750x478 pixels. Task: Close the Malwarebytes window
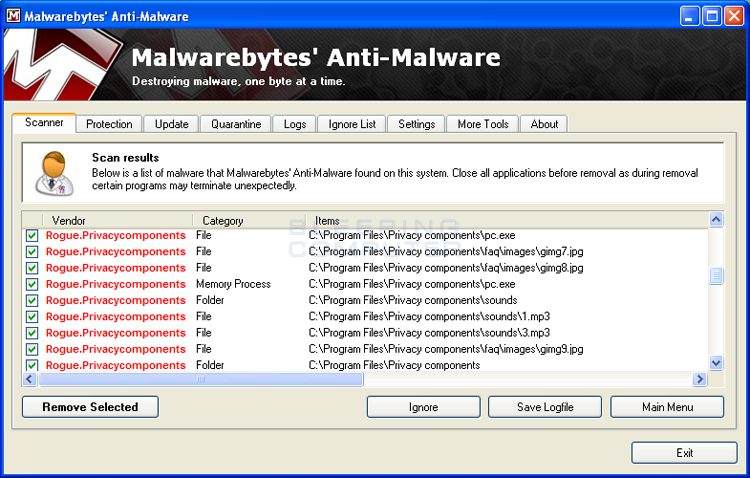point(734,16)
